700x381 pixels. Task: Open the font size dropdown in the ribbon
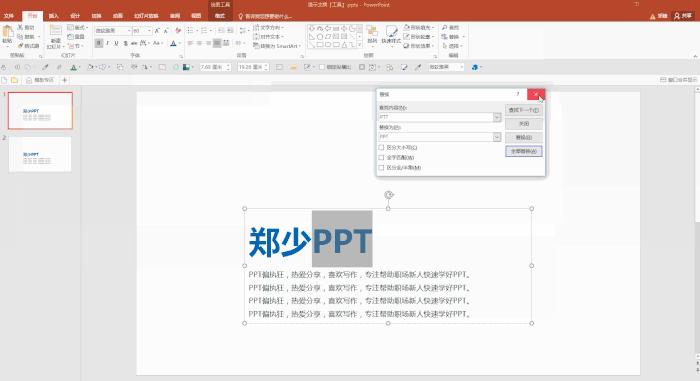[149, 30]
